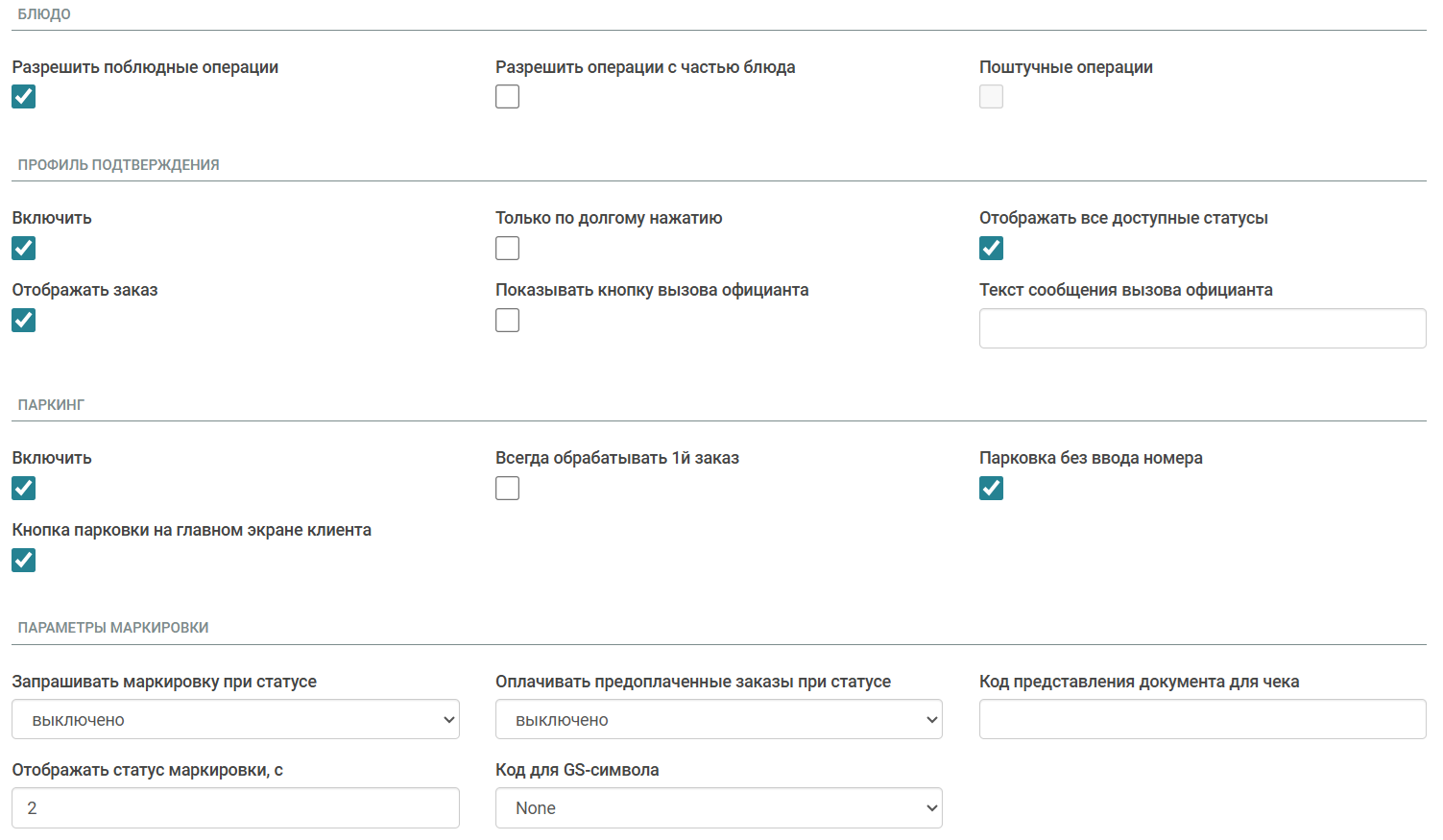Image resolution: width=1443 pixels, height=840 pixels.
Task: Check 'Только по долгому нажатию' option
Action: coord(508,249)
